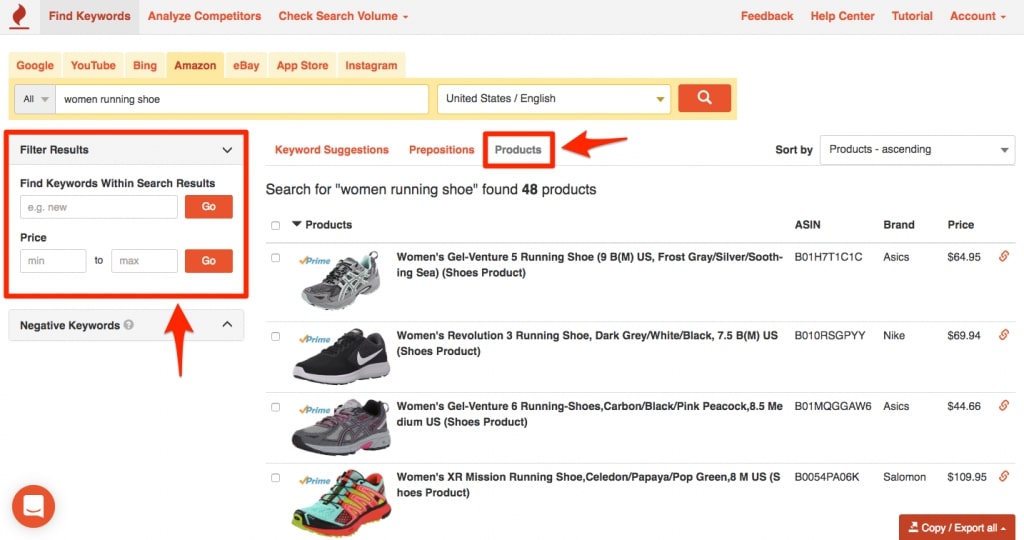Screen dimensions: 1024x540
Task: Click the flame logo icon
Action: 20,16
